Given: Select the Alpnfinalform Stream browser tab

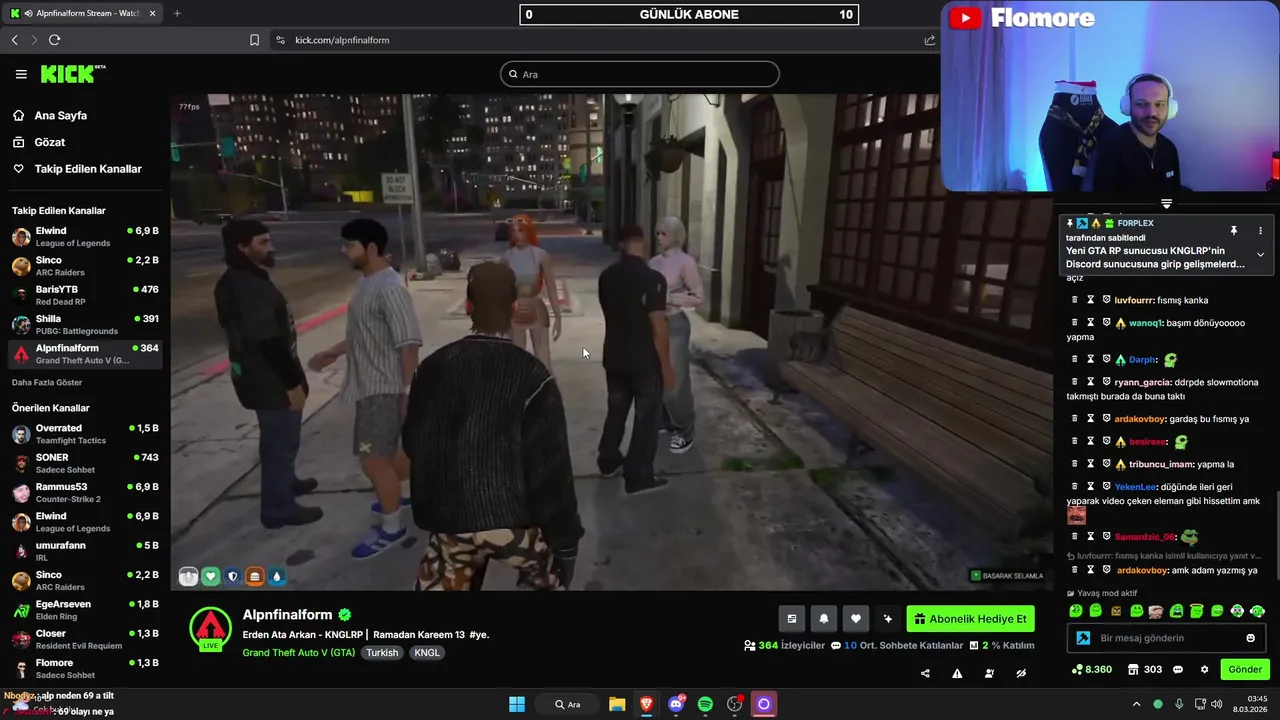Looking at the screenshot, I should click(x=83, y=13).
